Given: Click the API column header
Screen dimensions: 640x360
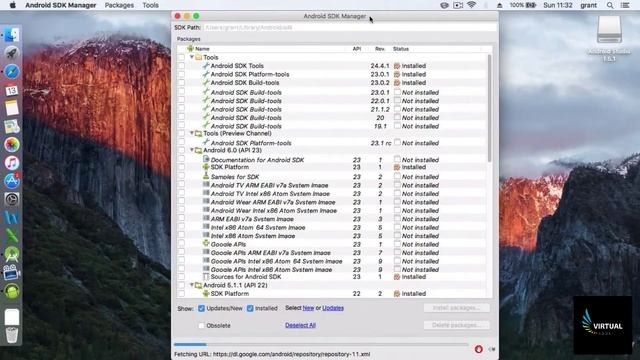Looking at the screenshot, I should [x=357, y=49].
